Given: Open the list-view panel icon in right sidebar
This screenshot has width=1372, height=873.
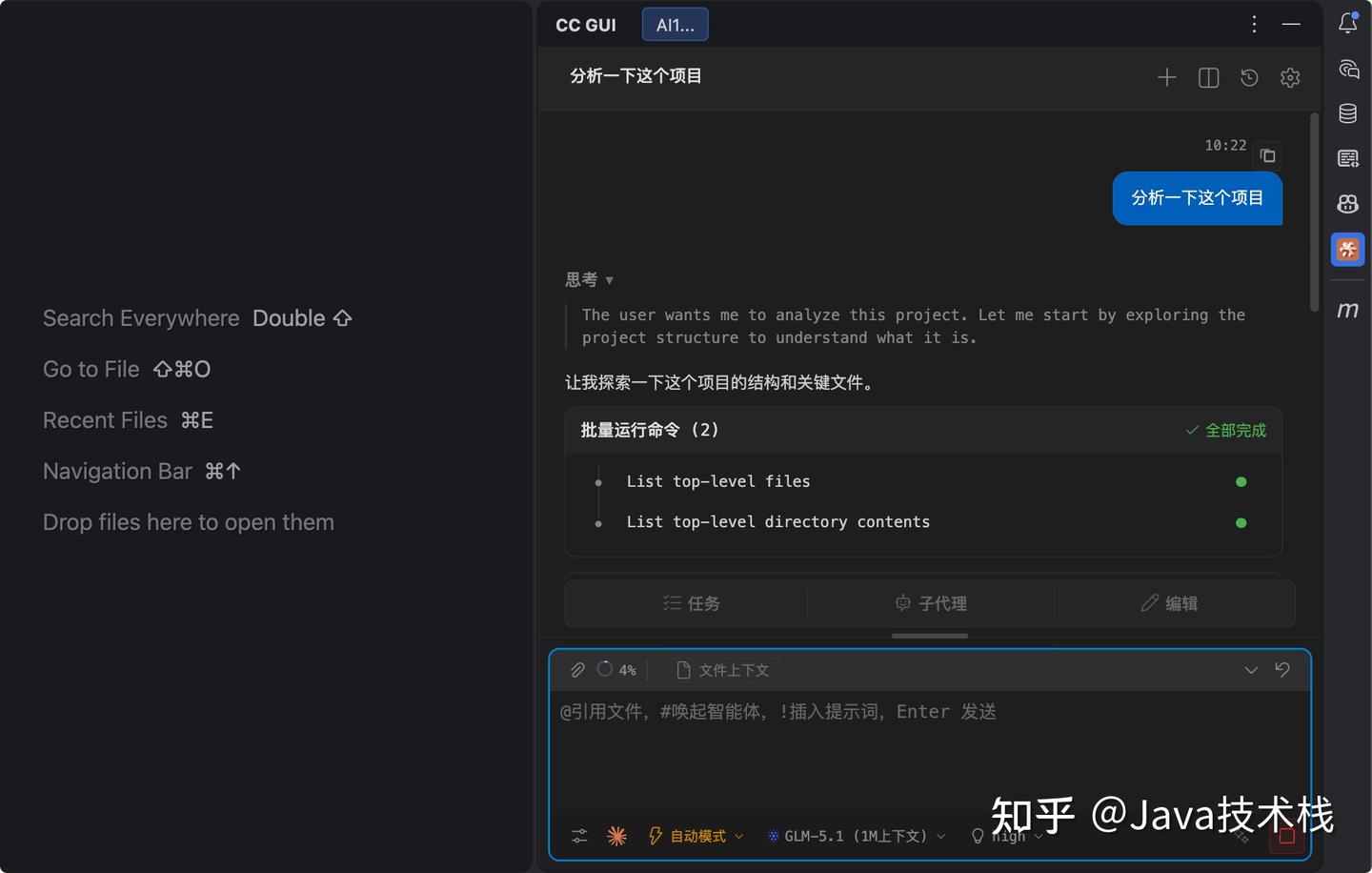Looking at the screenshot, I should pos(1347,158).
